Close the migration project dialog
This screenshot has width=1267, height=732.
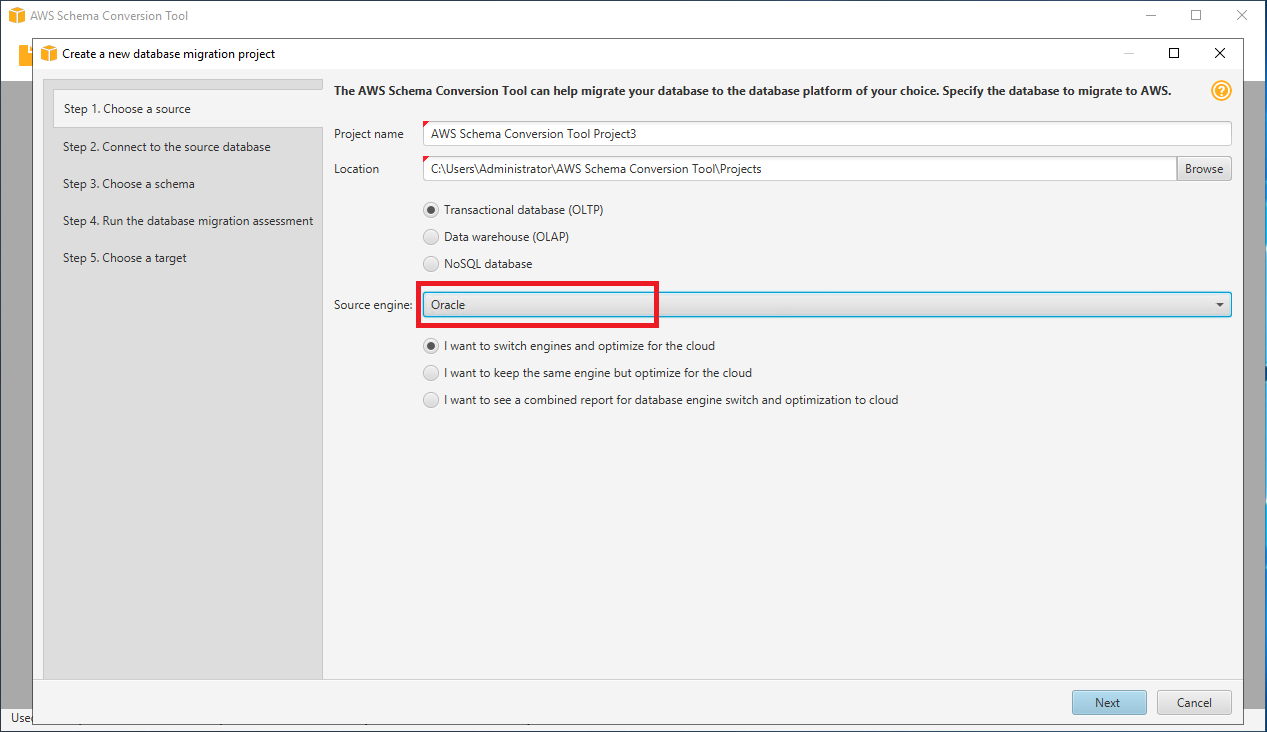click(1220, 53)
